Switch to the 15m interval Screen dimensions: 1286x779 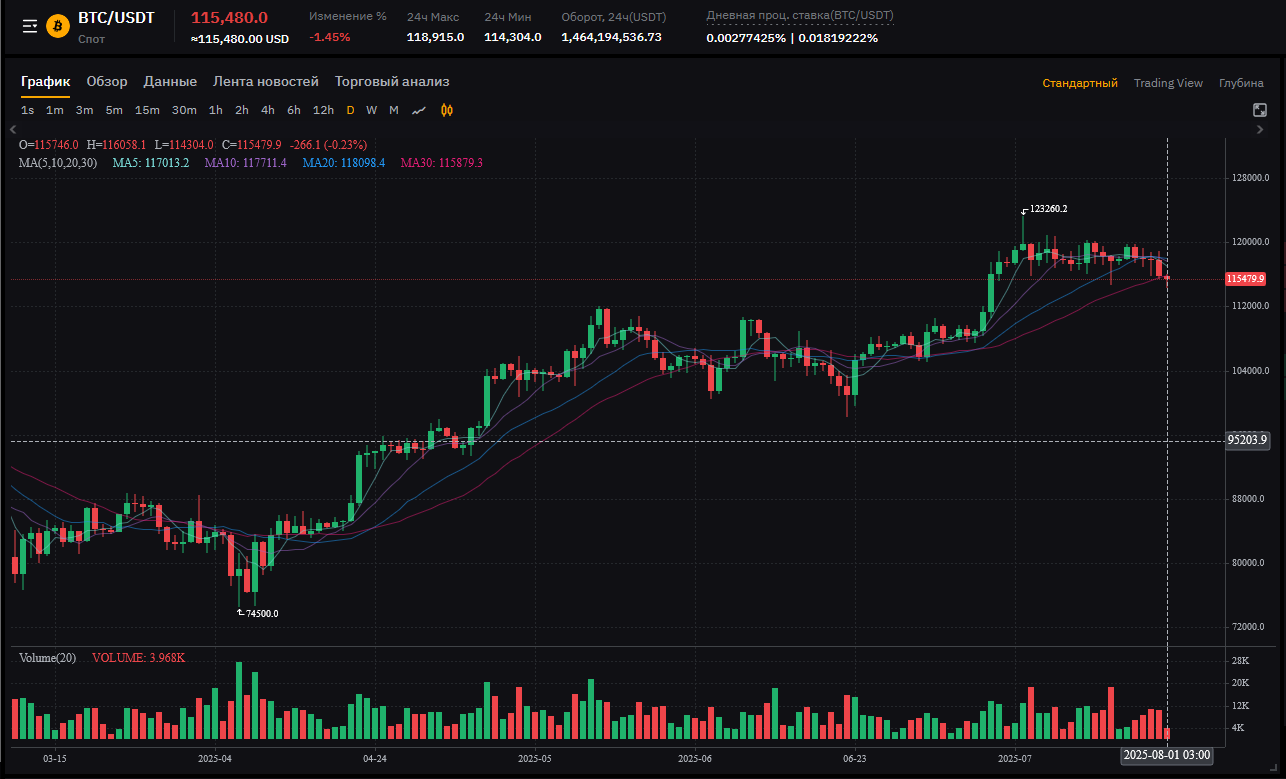[x=147, y=110]
